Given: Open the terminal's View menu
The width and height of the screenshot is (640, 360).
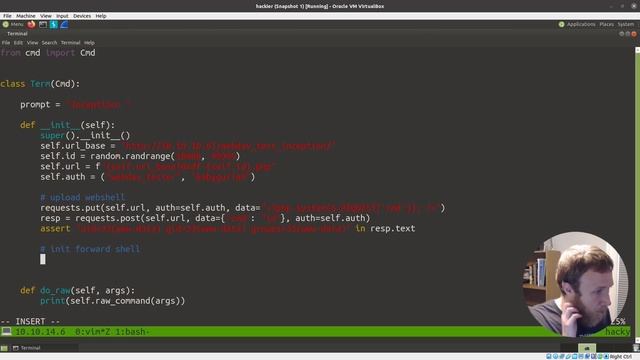Looking at the screenshot, I should pyautogui.click(x=32, y=42).
